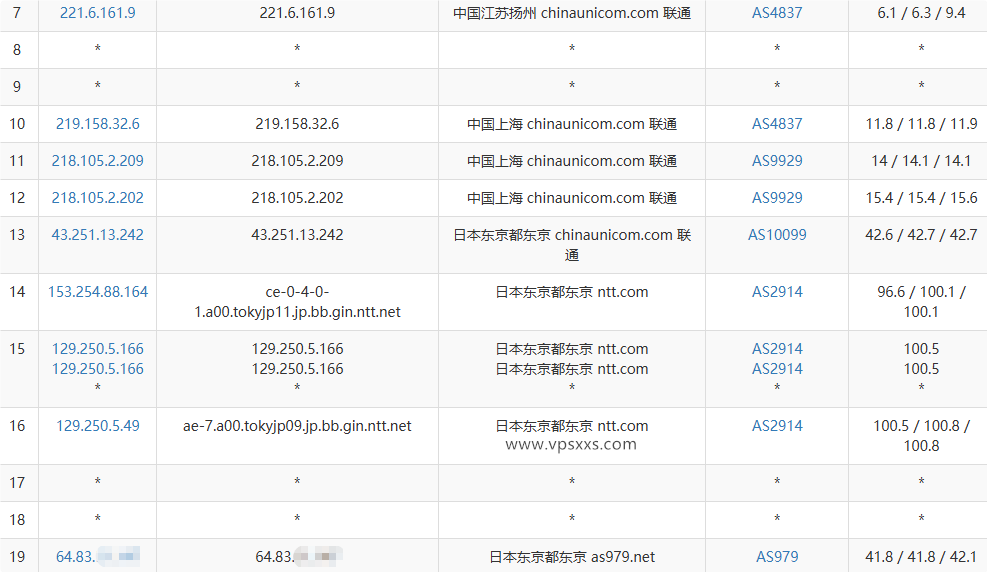Screen dimensions: 987x572
Task: Click the blue 218.105.2.209 link in hop 11
Action: (x=98, y=161)
